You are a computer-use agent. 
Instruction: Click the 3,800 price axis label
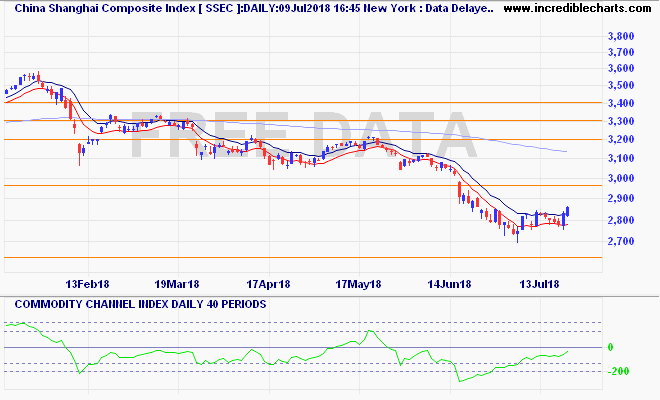click(621, 35)
